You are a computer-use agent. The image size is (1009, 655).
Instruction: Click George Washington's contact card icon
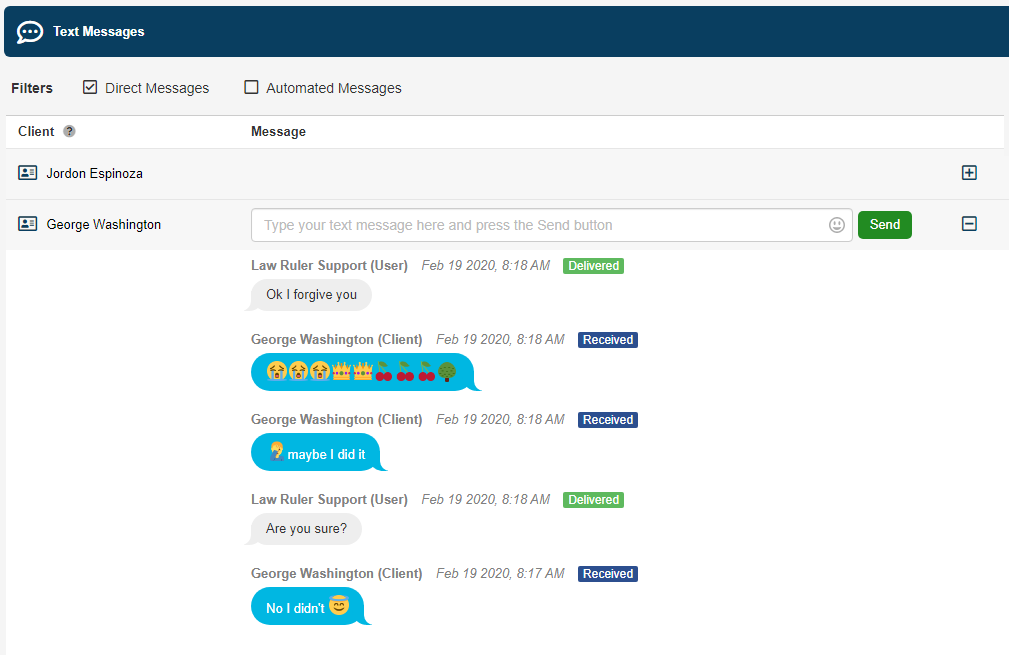pyautogui.click(x=27, y=224)
